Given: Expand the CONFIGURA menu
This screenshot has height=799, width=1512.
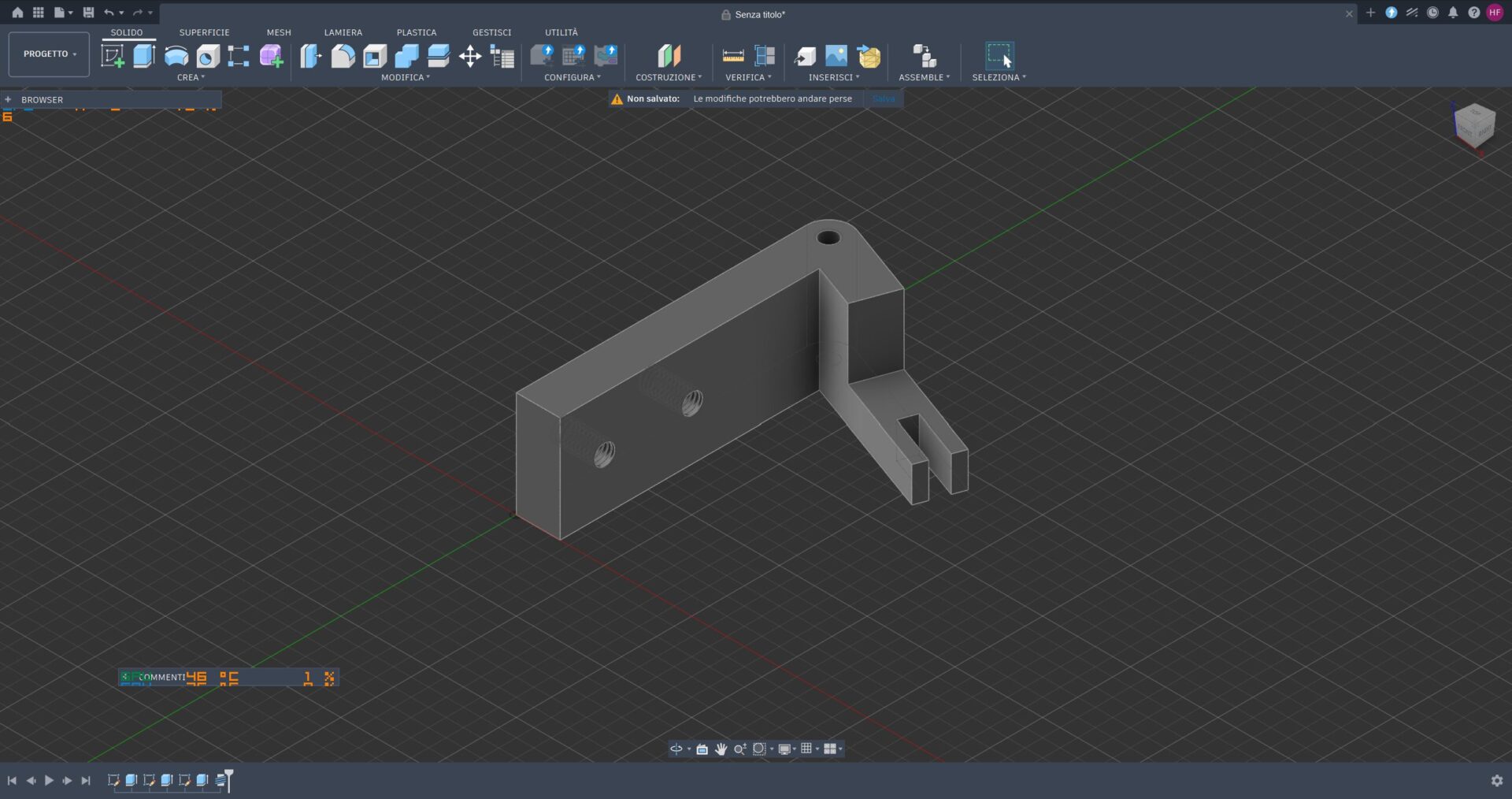Looking at the screenshot, I should tap(573, 77).
